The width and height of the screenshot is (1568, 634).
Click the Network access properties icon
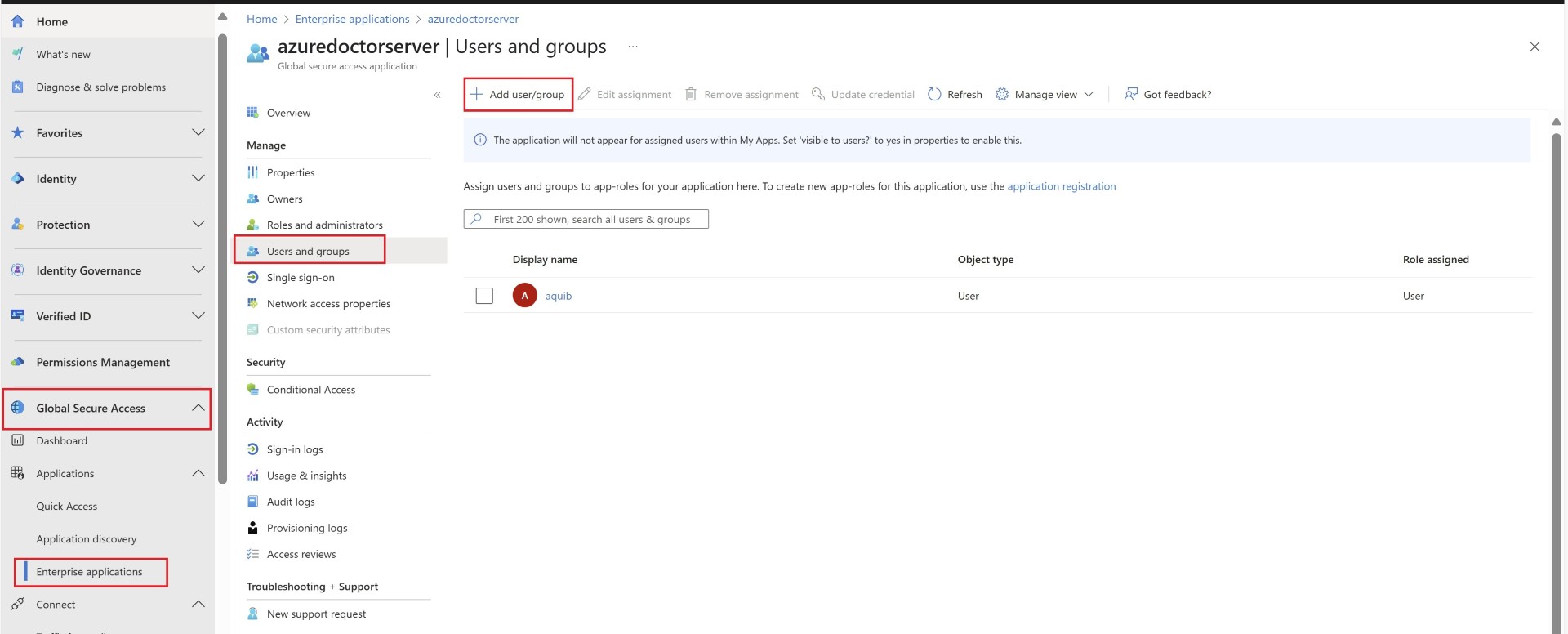tap(252, 303)
